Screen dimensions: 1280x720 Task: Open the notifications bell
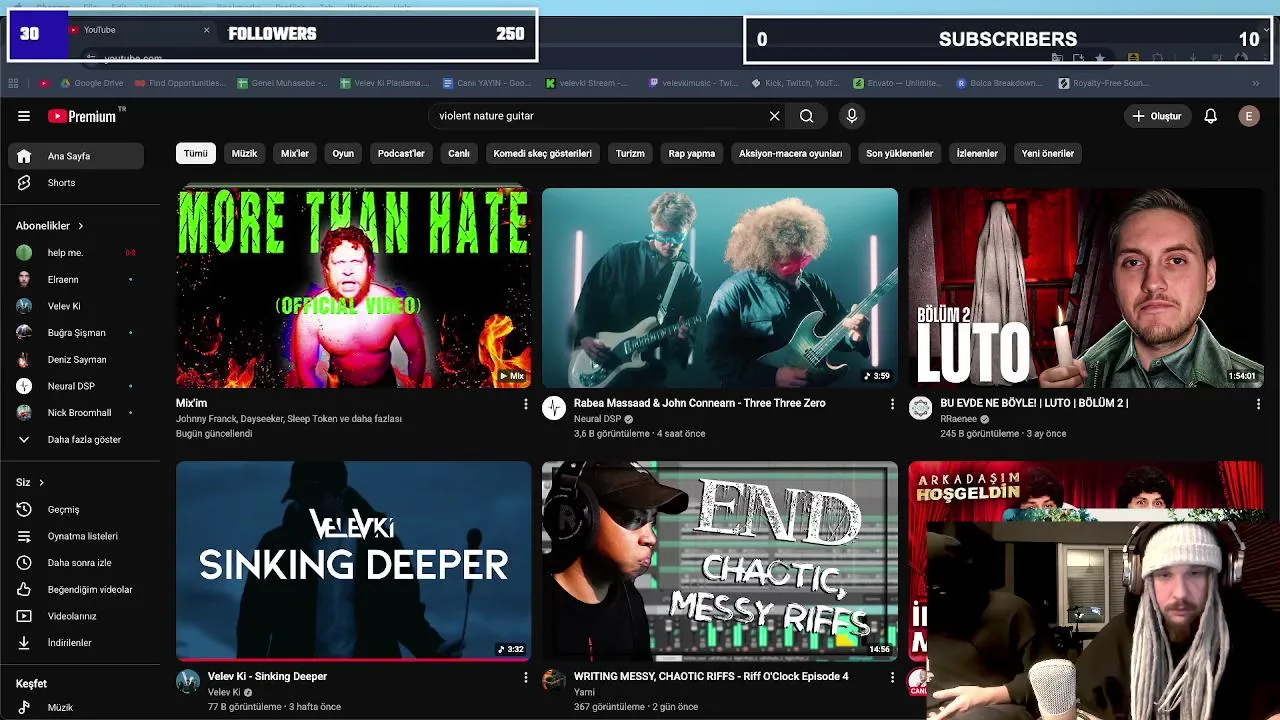click(x=1210, y=116)
